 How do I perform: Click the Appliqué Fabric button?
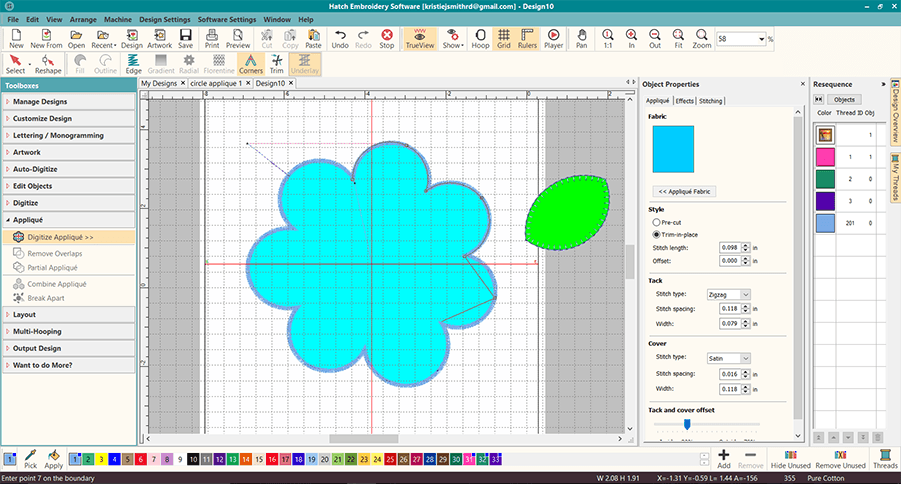click(x=684, y=190)
